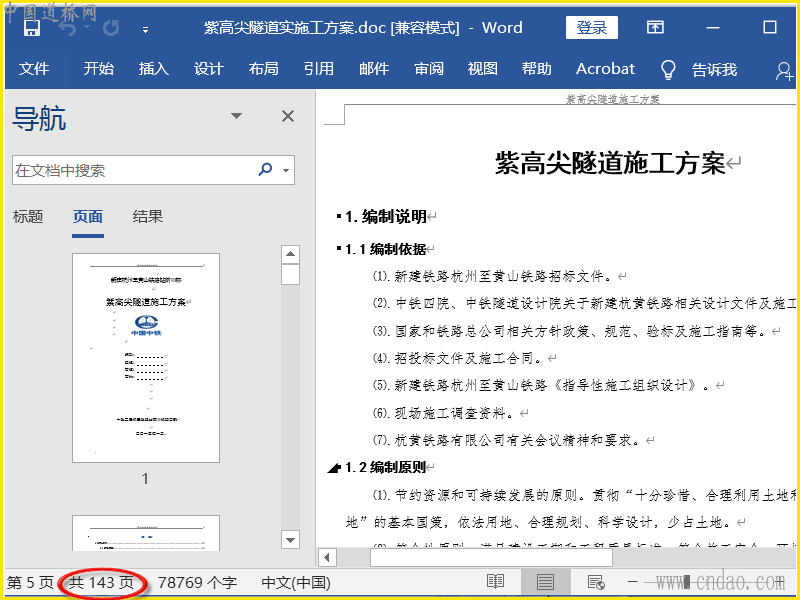Click the magnifier search icon
Screen dimensions: 800x600
(265, 169)
